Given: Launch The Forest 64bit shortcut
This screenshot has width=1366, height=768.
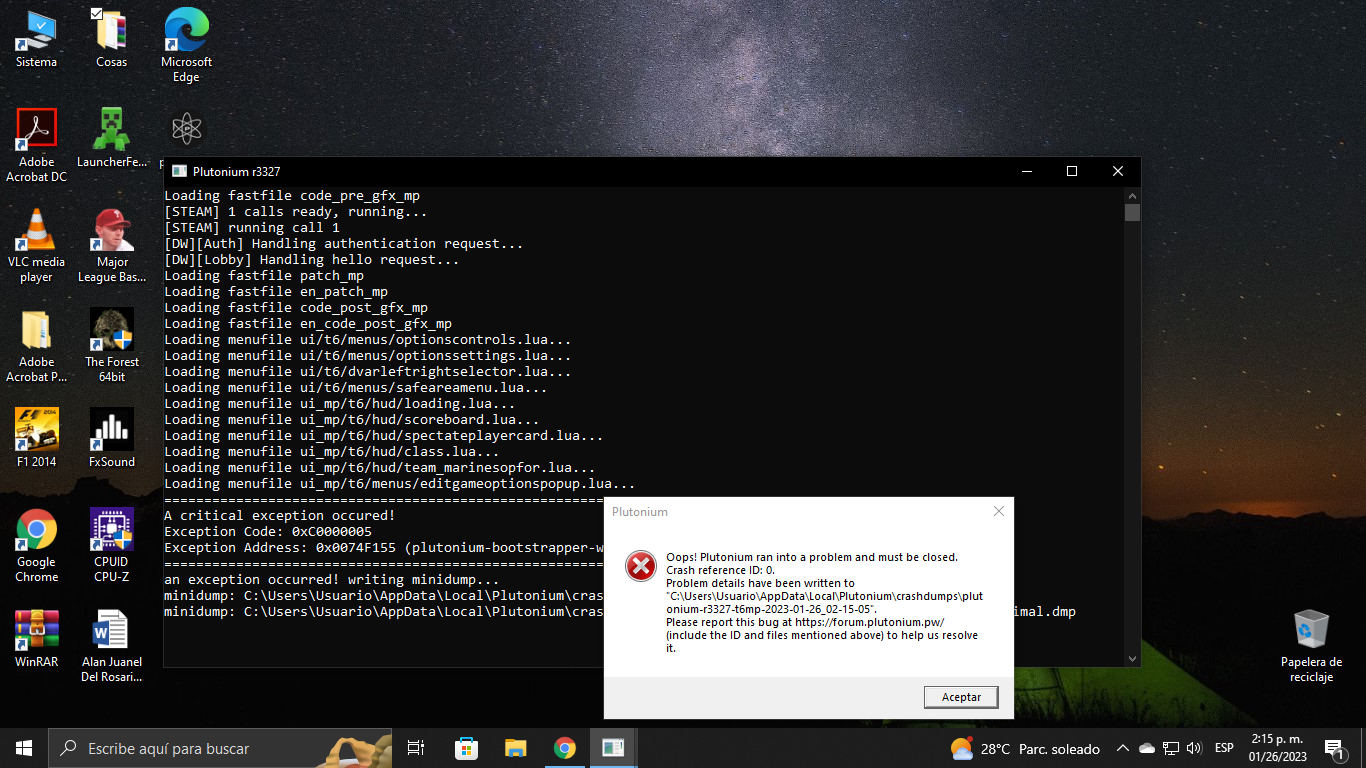Looking at the screenshot, I should pos(112,346).
